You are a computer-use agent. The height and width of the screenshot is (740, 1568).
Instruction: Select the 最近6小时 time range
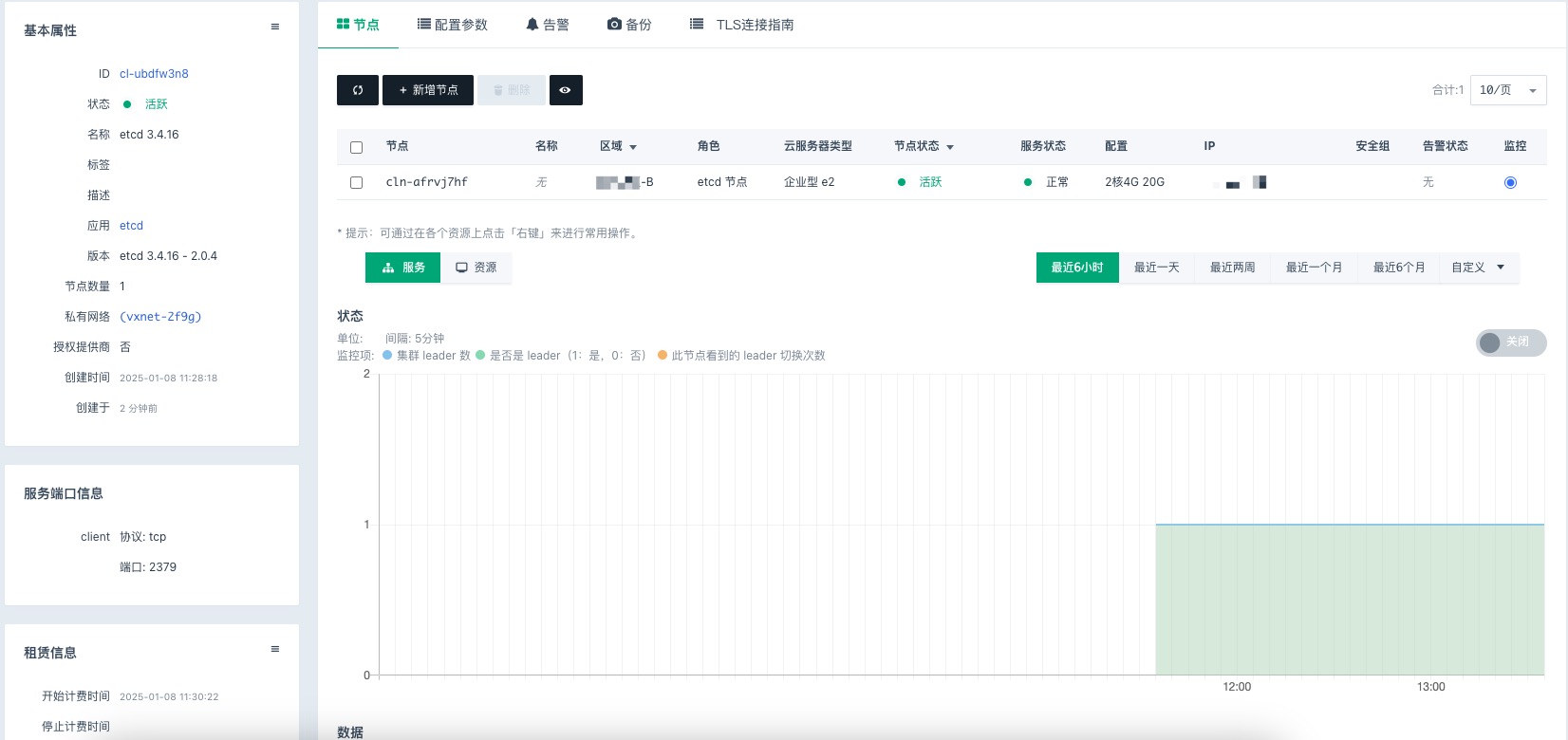click(1077, 268)
